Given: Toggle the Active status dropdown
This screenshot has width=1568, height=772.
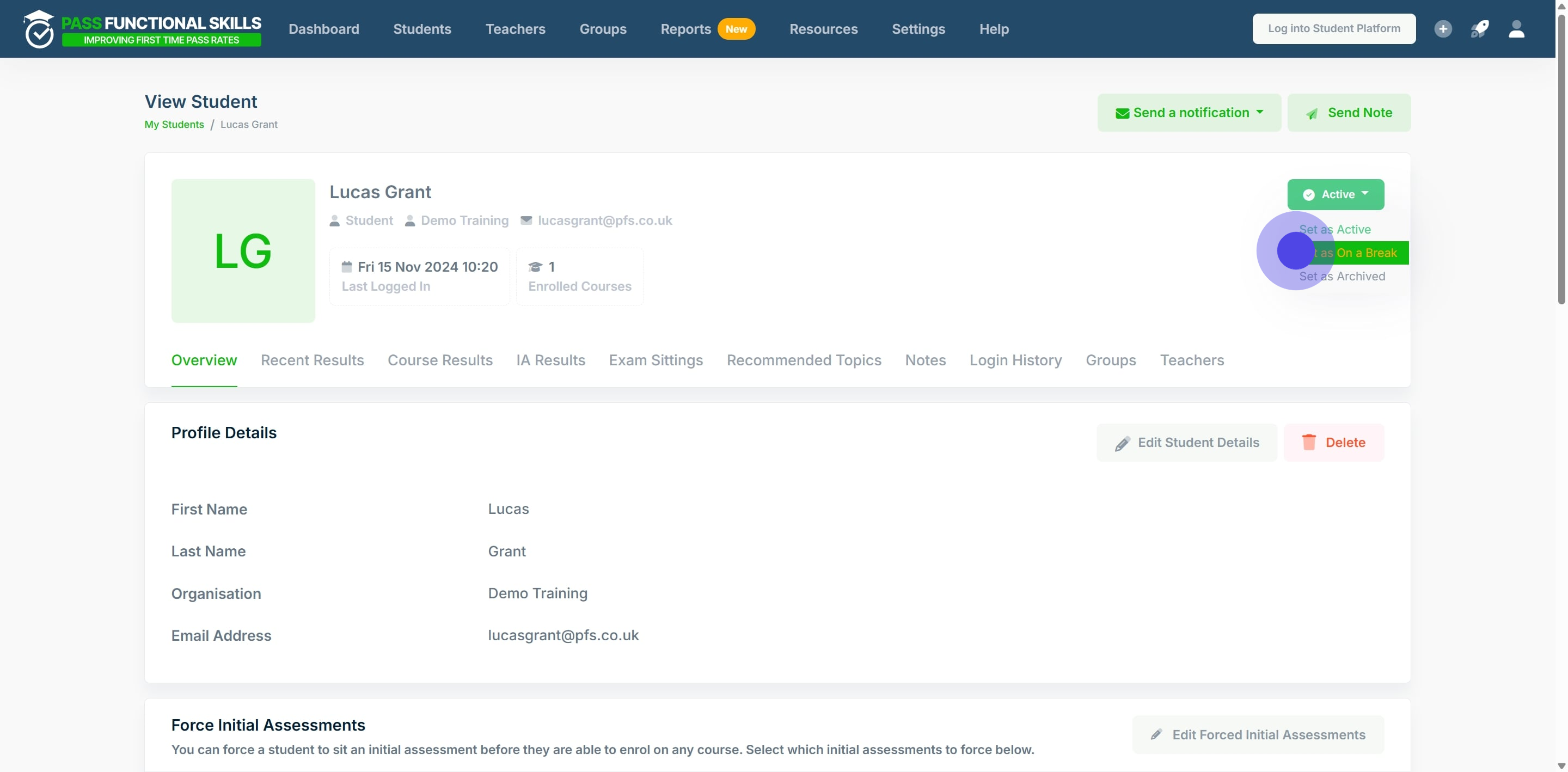Looking at the screenshot, I should click(x=1336, y=194).
